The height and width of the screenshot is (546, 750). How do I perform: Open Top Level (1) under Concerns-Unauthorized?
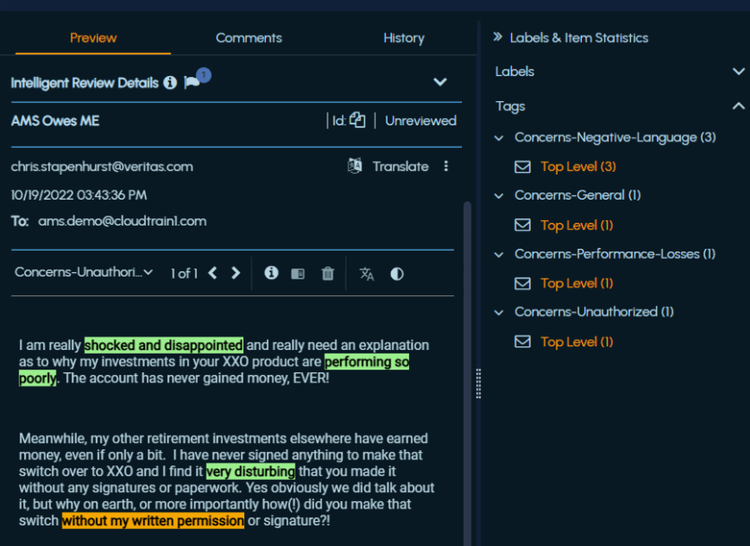pyautogui.click(x=577, y=342)
